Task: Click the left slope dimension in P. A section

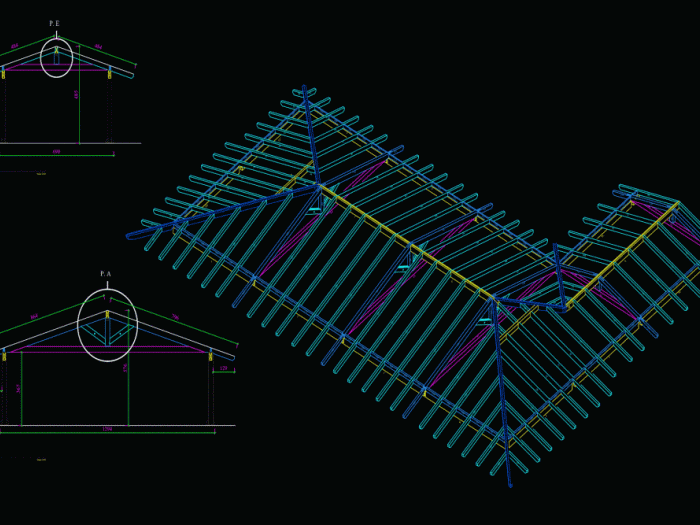Action: point(34,317)
